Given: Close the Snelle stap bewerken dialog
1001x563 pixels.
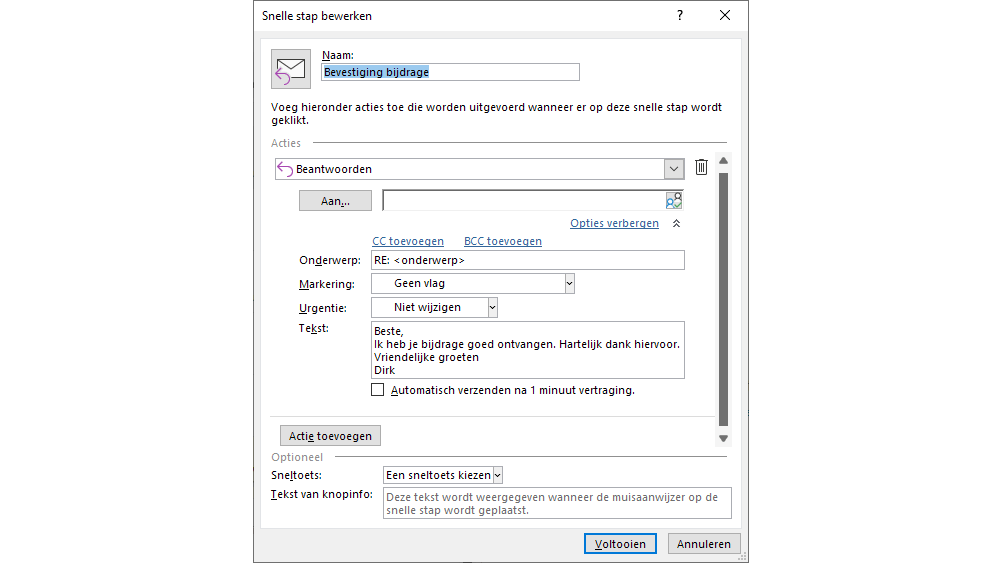Looking at the screenshot, I should pos(725,15).
